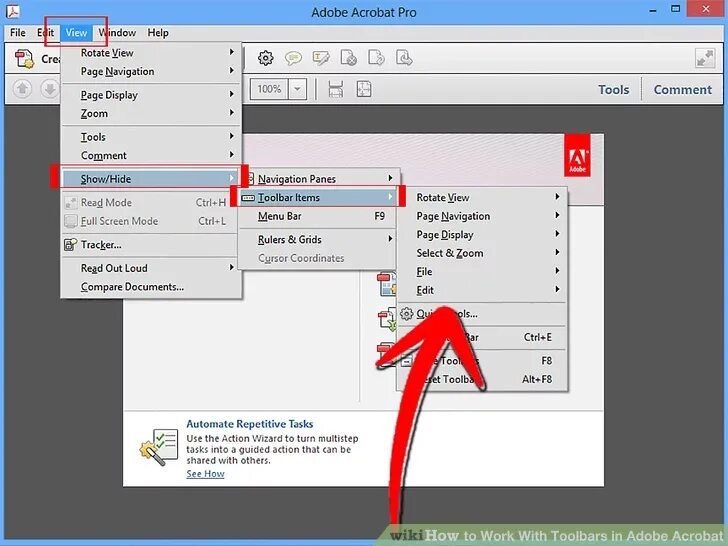Screen dimensions: 728x546
Task: Click the 100% zoom value field
Action: tap(269, 89)
